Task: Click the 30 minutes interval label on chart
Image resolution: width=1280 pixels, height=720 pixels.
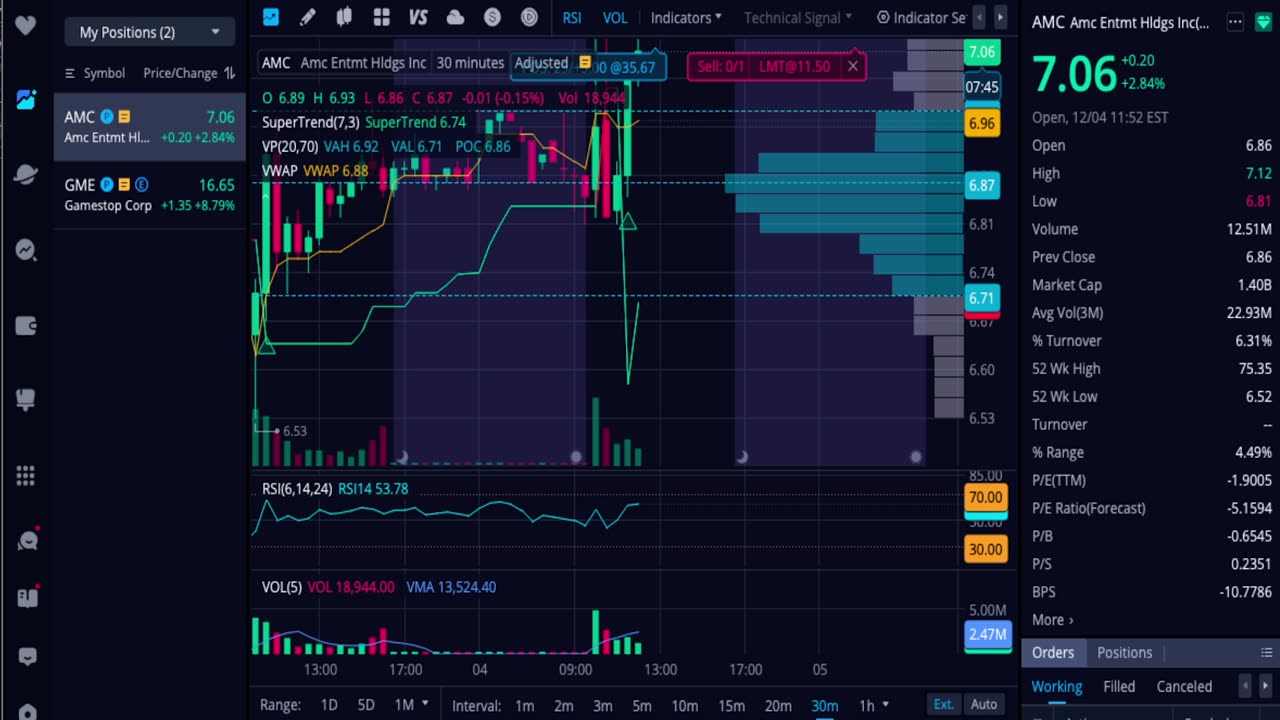Action: [470, 62]
